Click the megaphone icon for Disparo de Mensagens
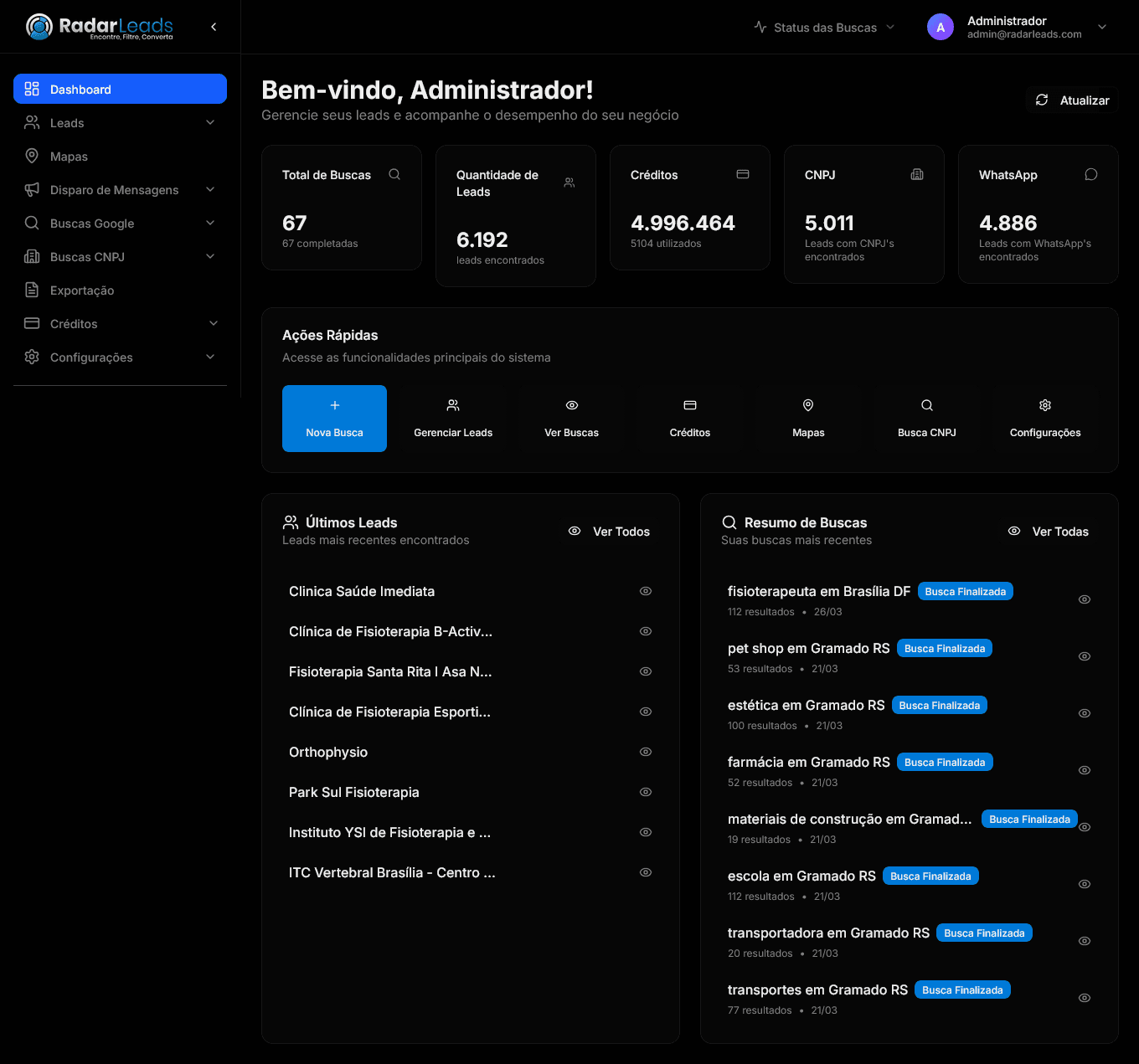Viewport: 1139px width, 1064px height. point(32,189)
